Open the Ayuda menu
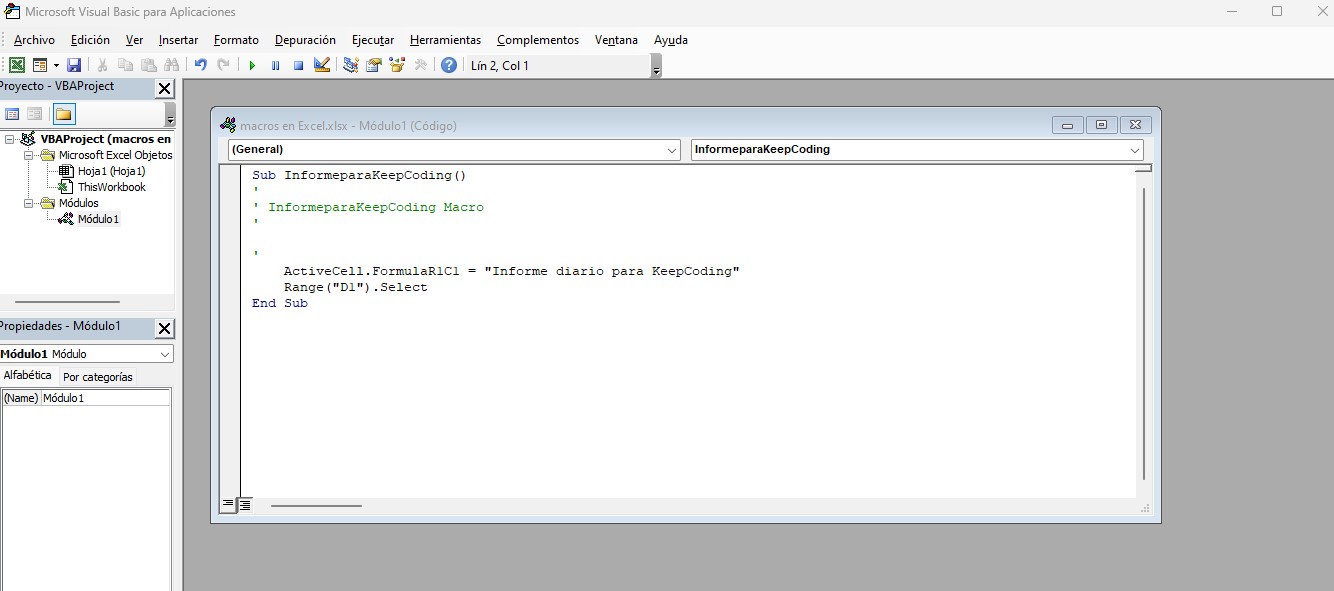1334x591 pixels. (x=671, y=40)
